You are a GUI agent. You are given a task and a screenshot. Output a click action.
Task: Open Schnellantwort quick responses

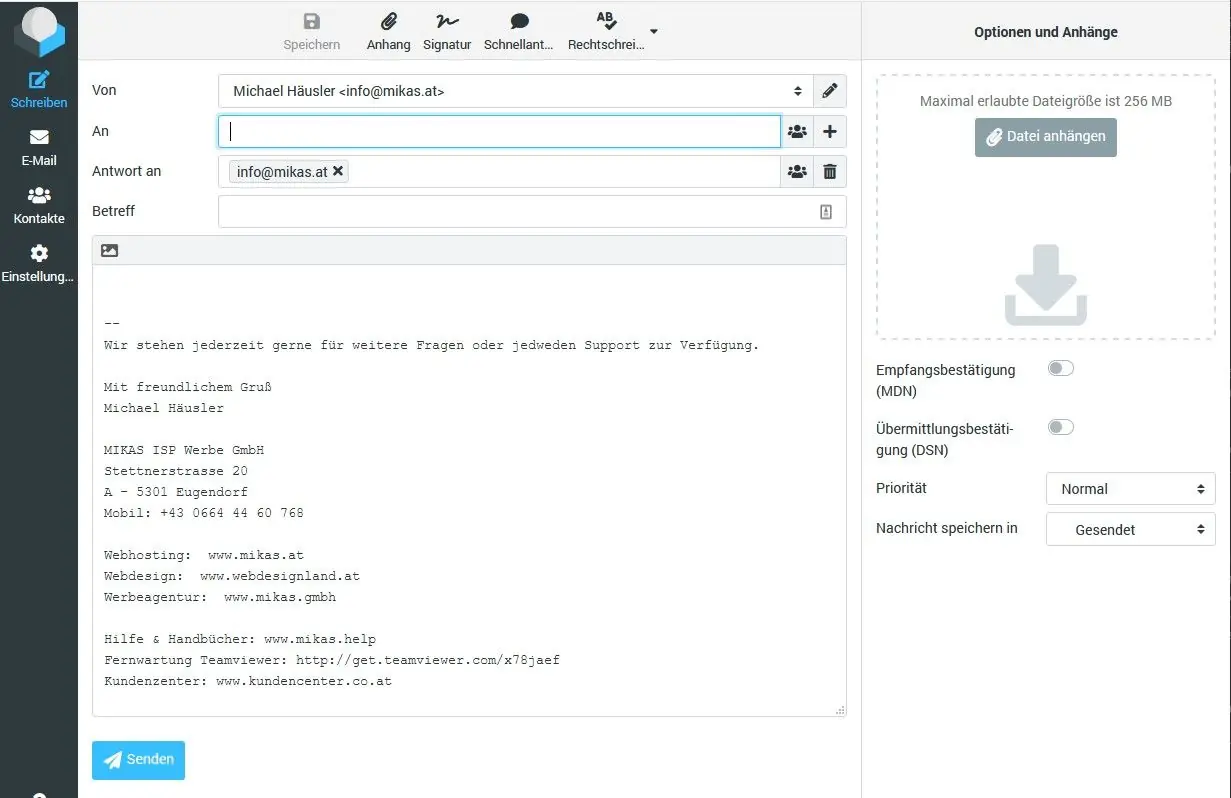(x=518, y=28)
